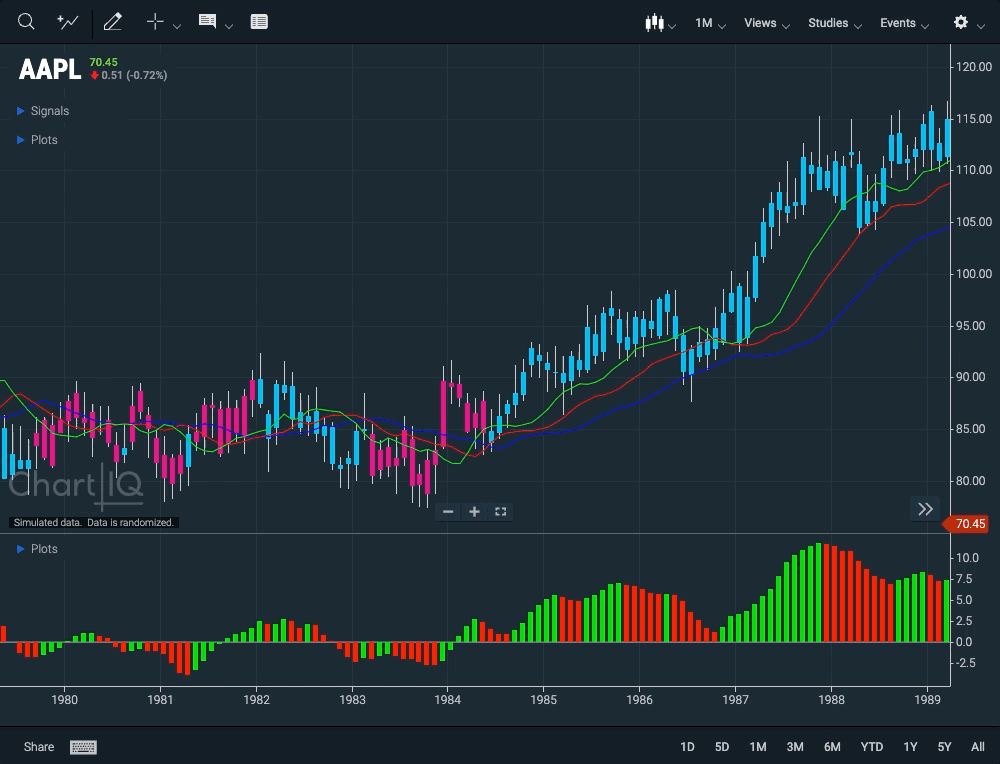This screenshot has width=1000, height=764.
Task: Select the YTD range
Action: 872,747
